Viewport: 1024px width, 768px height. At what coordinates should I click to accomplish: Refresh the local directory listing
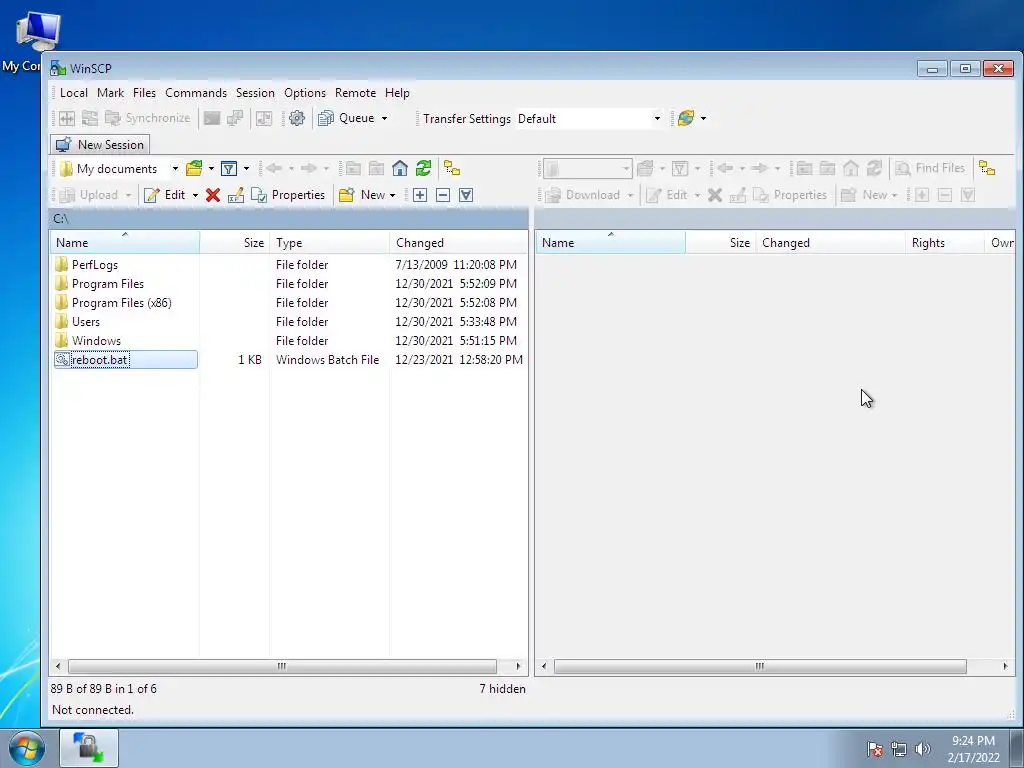423,168
